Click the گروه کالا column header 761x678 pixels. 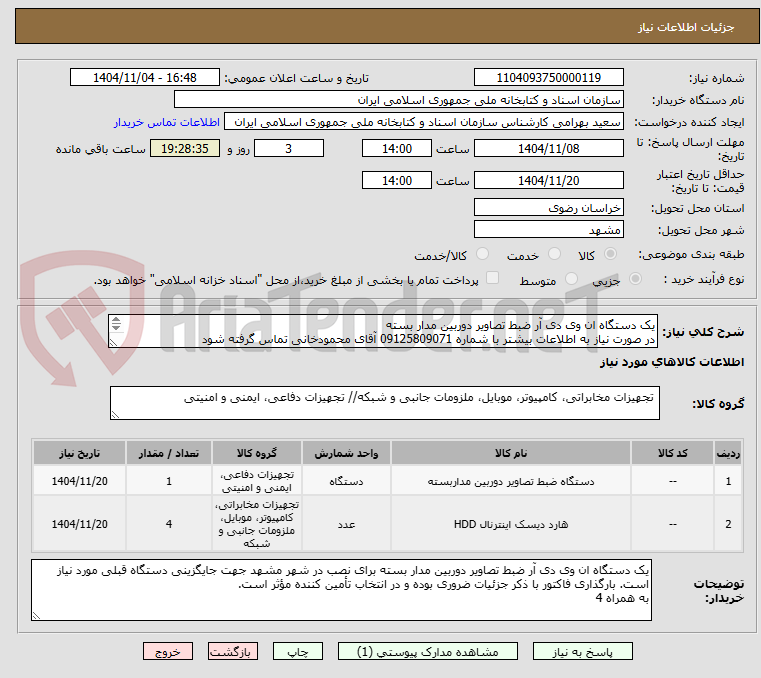tap(257, 453)
